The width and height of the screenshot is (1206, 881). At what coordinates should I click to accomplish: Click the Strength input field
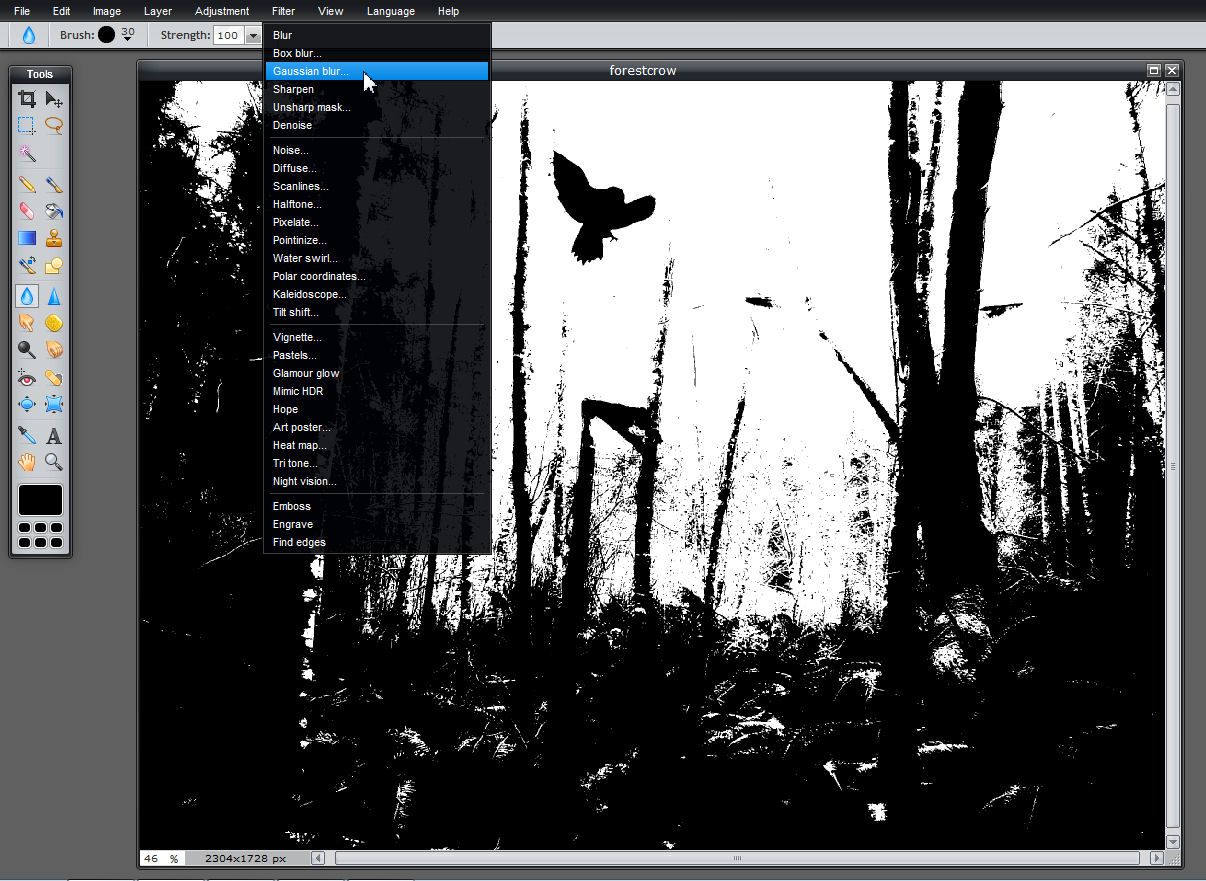[229, 35]
